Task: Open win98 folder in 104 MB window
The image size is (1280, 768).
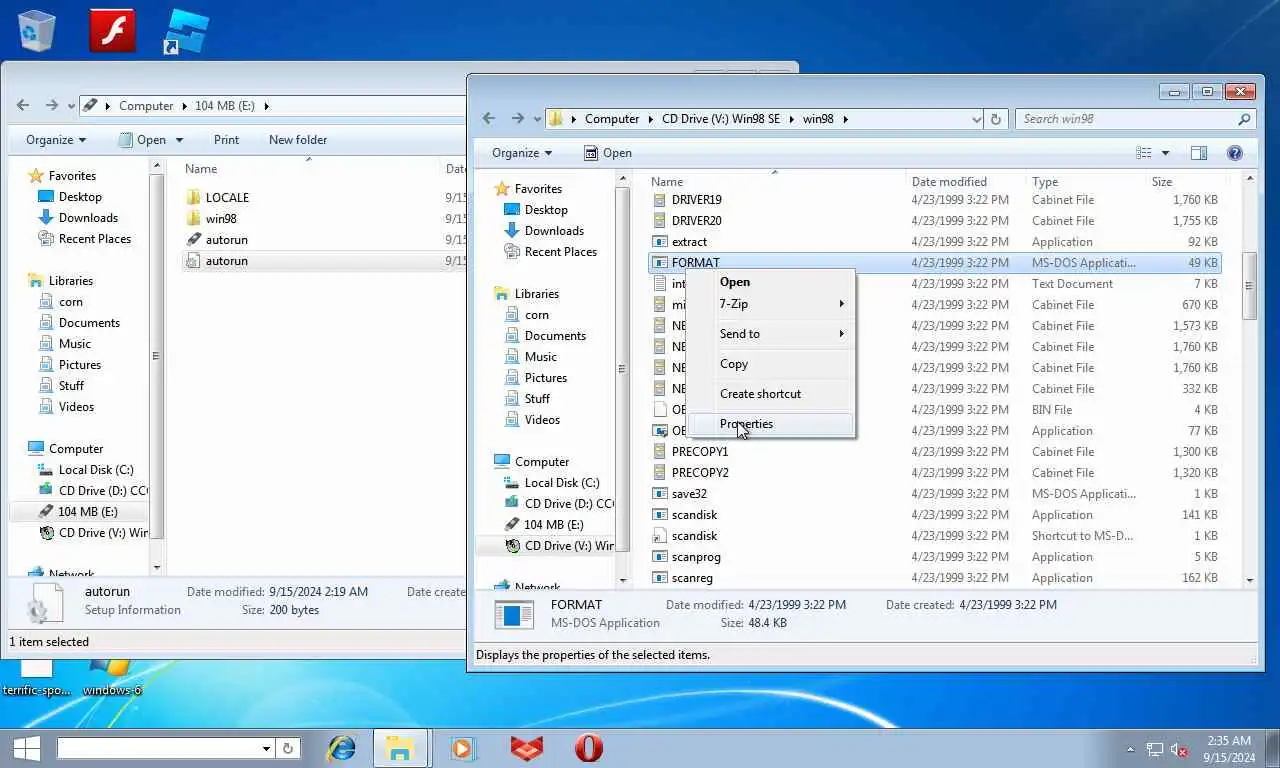Action: pos(221,219)
